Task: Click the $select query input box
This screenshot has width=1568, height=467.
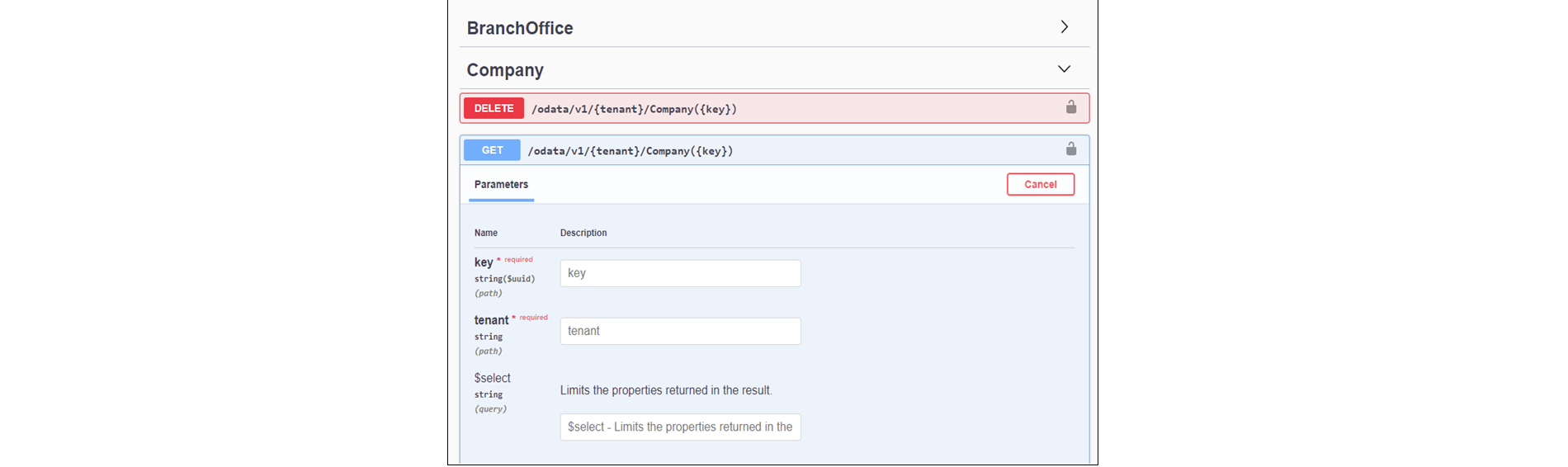Action: point(680,427)
